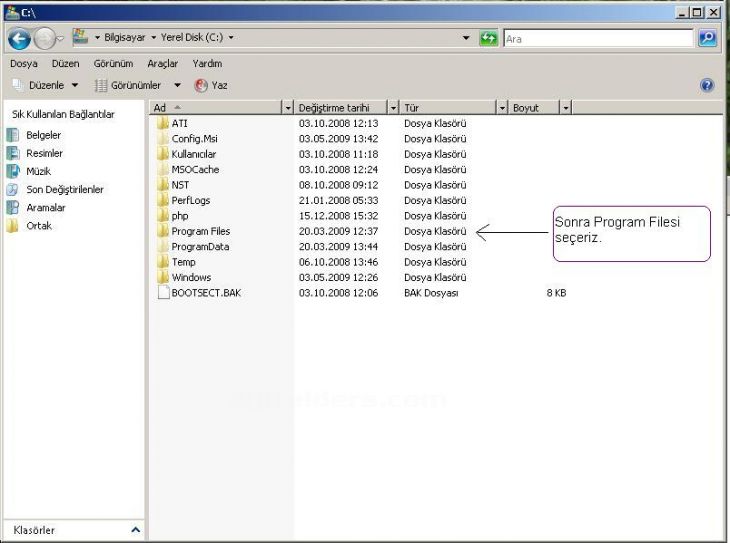
Task: Click Dosya Klasörü type of ATI row
Action: pos(435,123)
